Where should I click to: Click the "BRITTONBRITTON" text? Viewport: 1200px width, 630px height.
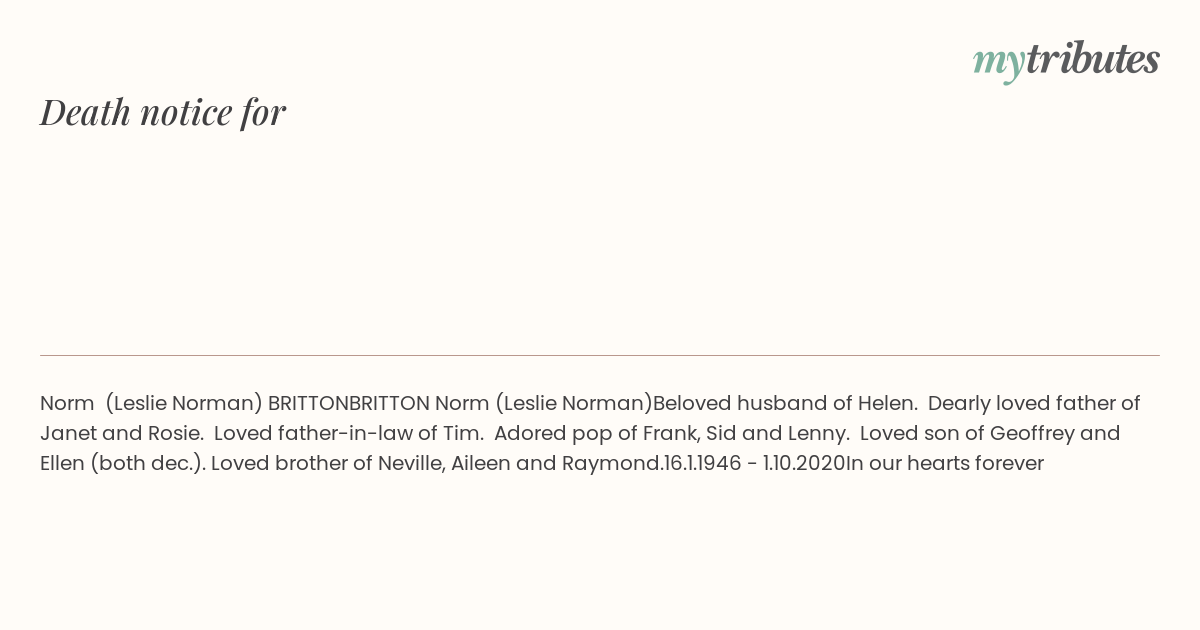tap(348, 403)
